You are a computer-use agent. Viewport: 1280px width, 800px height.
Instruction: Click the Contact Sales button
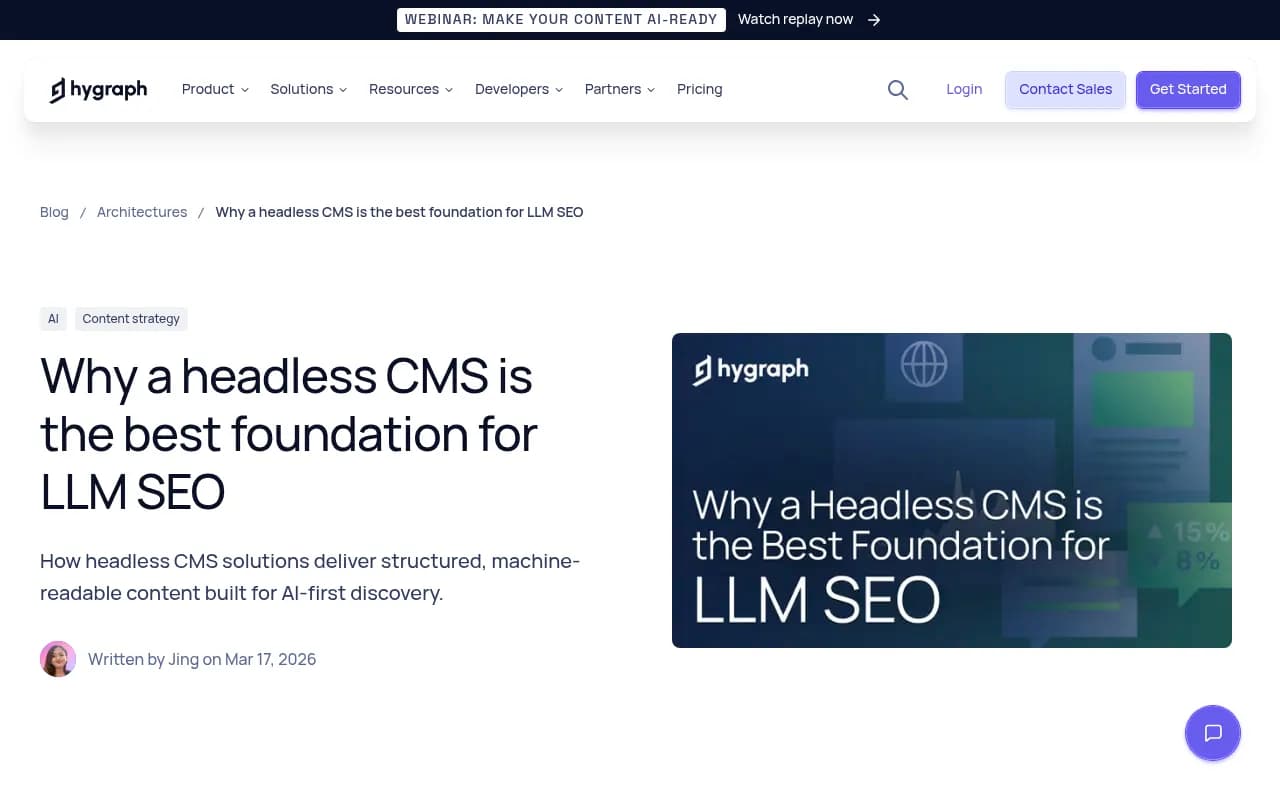(x=1065, y=89)
